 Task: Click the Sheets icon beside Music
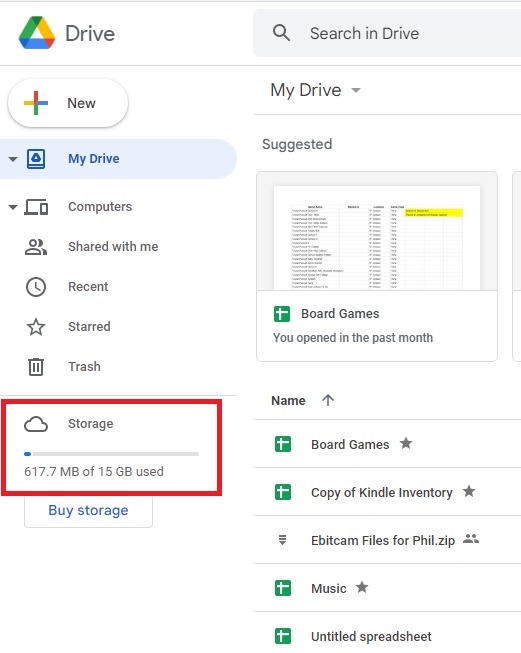pyautogui.click(x=283, y=588)
